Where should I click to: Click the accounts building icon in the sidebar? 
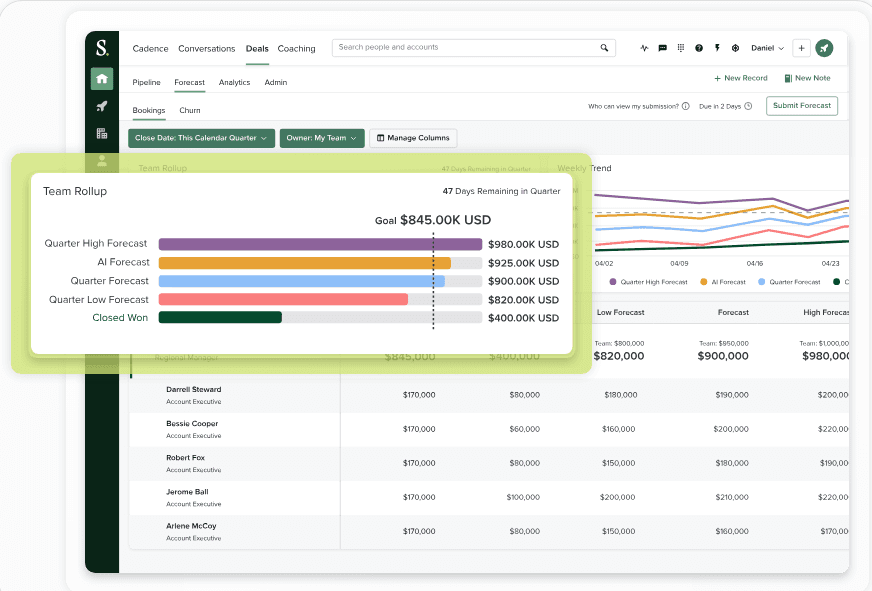101,132
